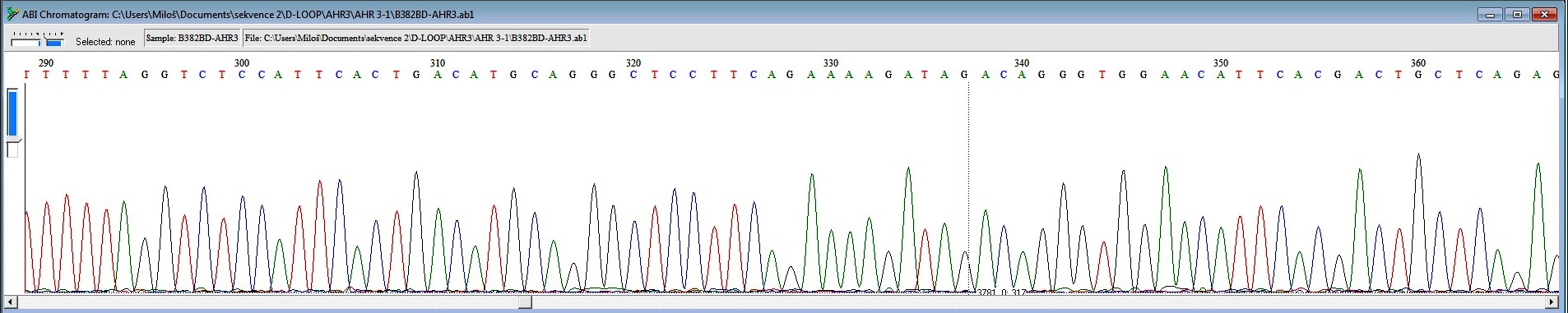Screen dimensions: 1568x313
Task: Click position label 300
Action: coord(242,63)
